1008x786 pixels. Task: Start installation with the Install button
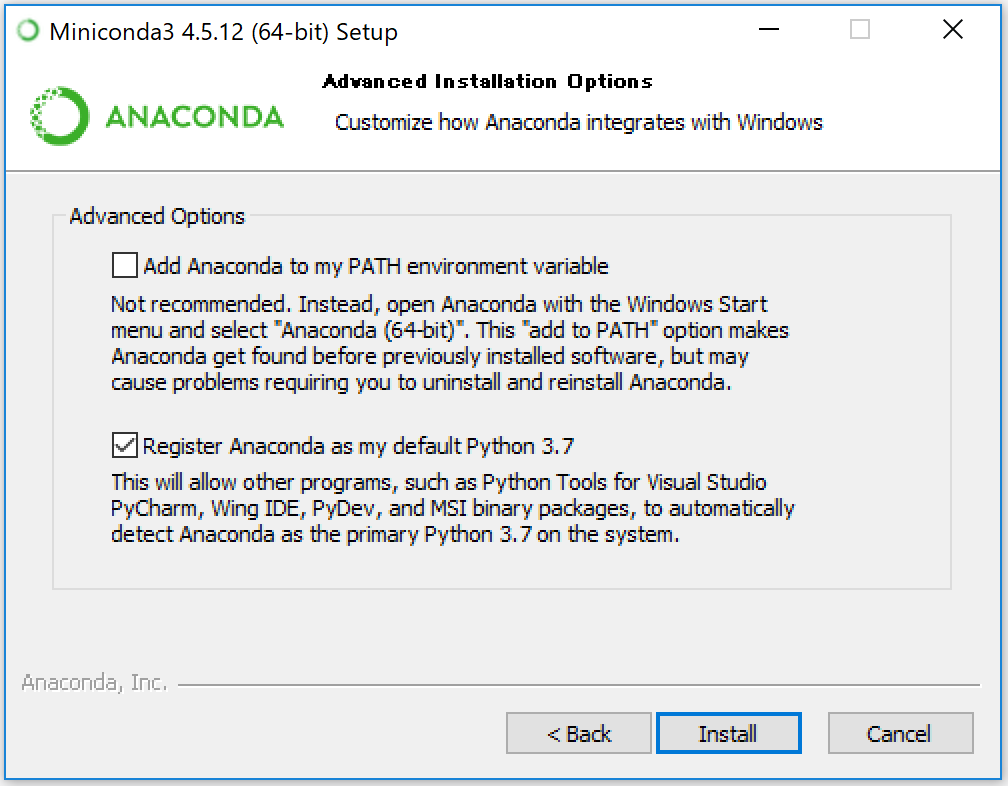[728, 733]
